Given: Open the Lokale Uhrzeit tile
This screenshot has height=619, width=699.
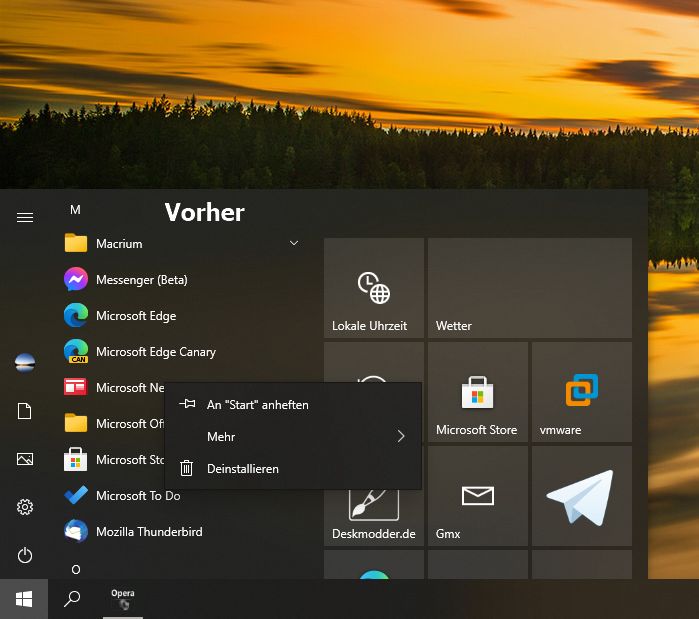Looking at the screenshot, I should click(374, 288).
